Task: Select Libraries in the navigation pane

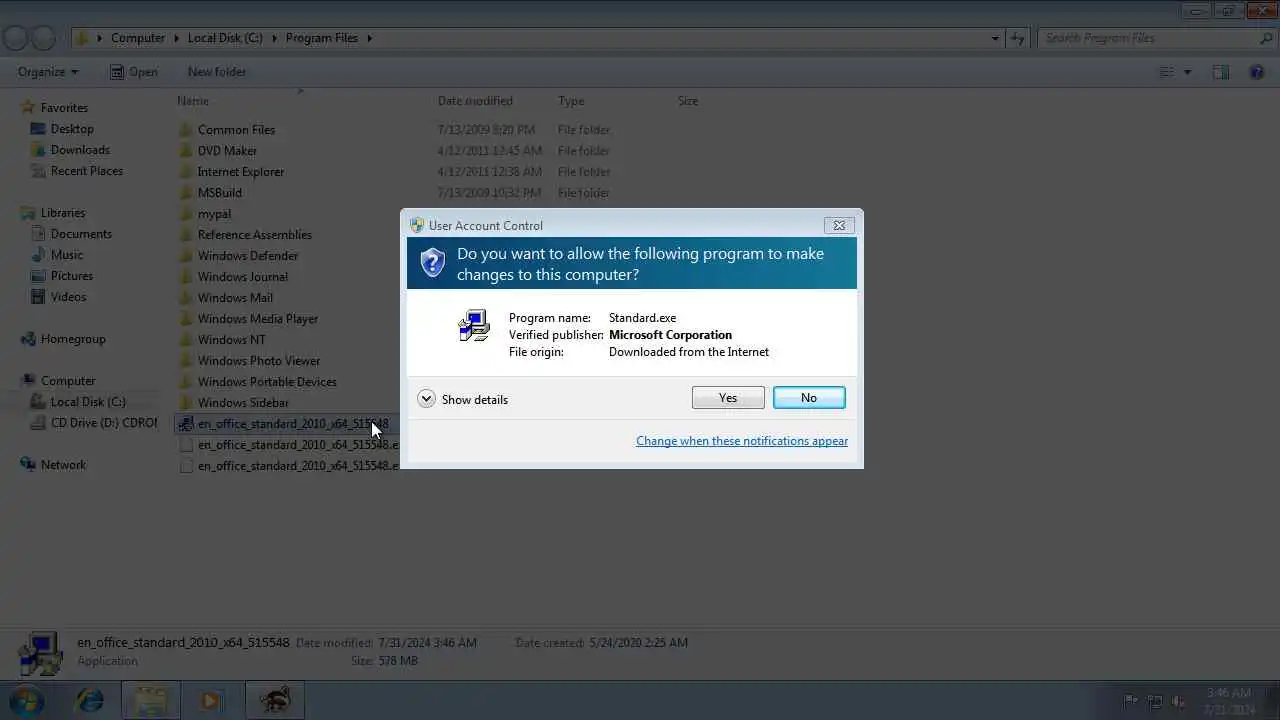Action: tap(63, 213)
